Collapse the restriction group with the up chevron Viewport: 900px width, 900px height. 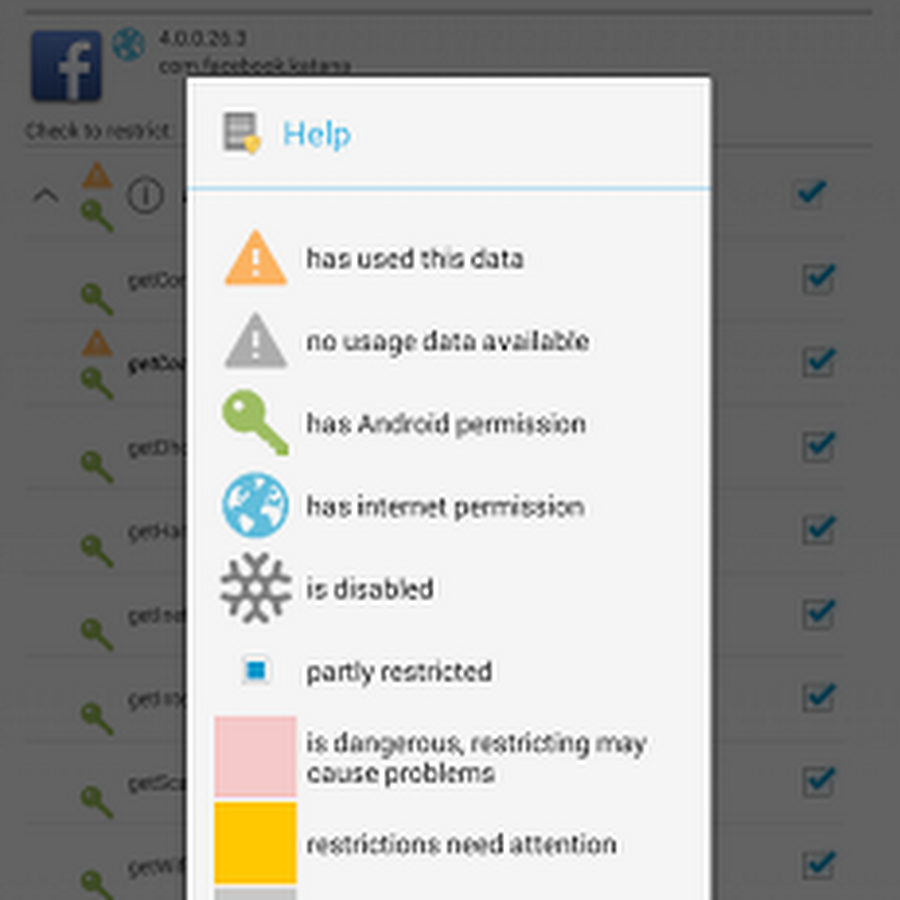[x=46, y=196]
